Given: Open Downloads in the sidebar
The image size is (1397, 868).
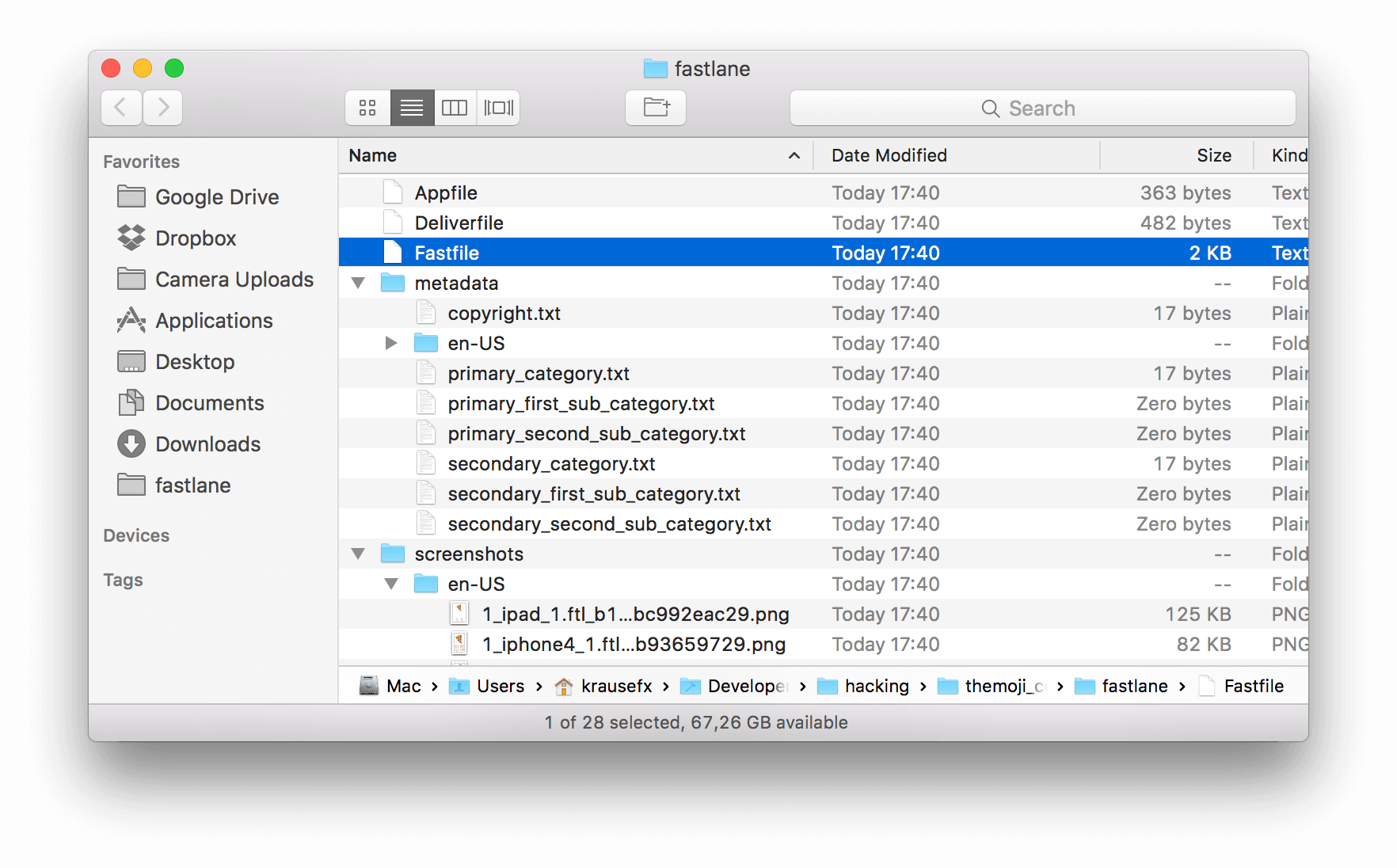Looking at the screenshot, I should pyautogui.click(x=207, y=444).
